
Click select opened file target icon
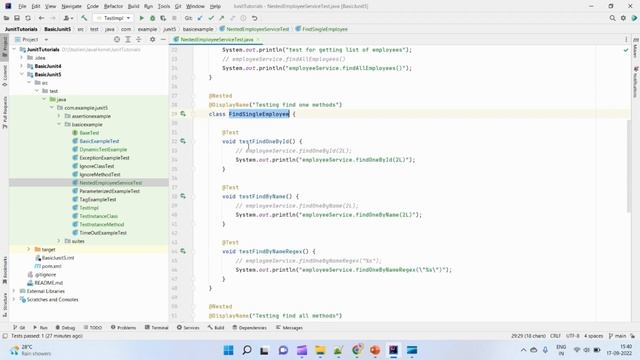(117, 39)
